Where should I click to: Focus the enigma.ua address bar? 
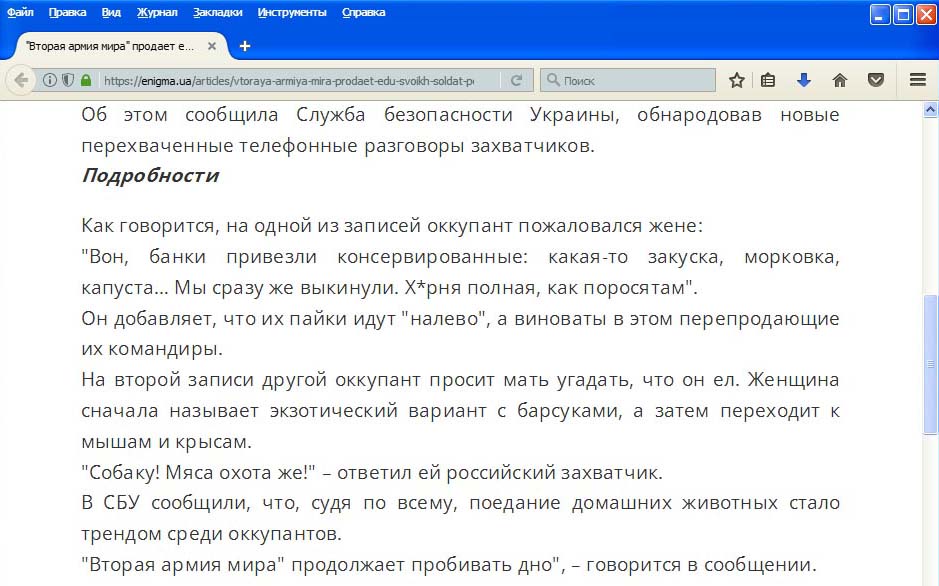(289, 80)
